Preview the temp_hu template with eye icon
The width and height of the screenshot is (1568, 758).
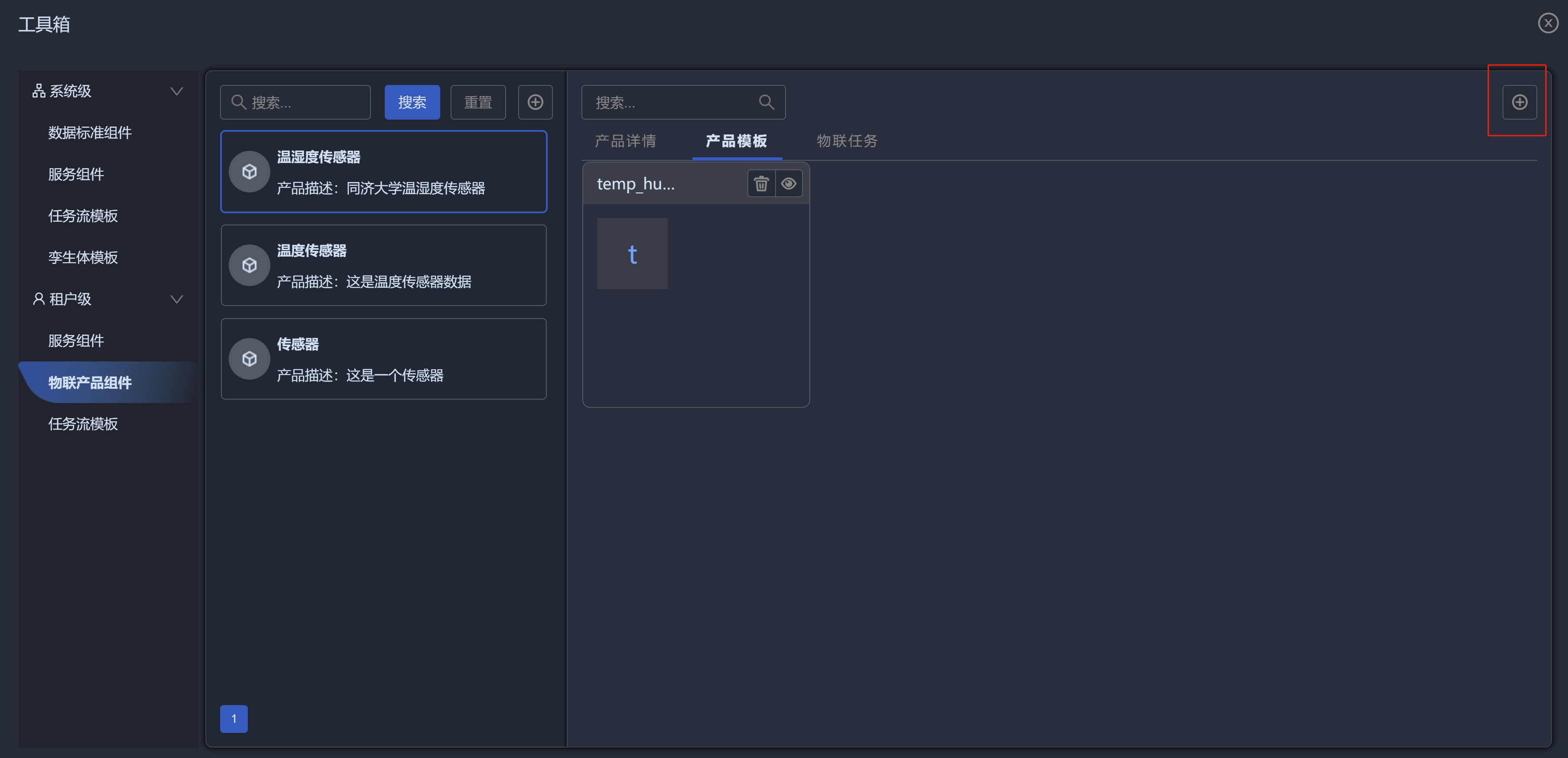coord(788,184)
